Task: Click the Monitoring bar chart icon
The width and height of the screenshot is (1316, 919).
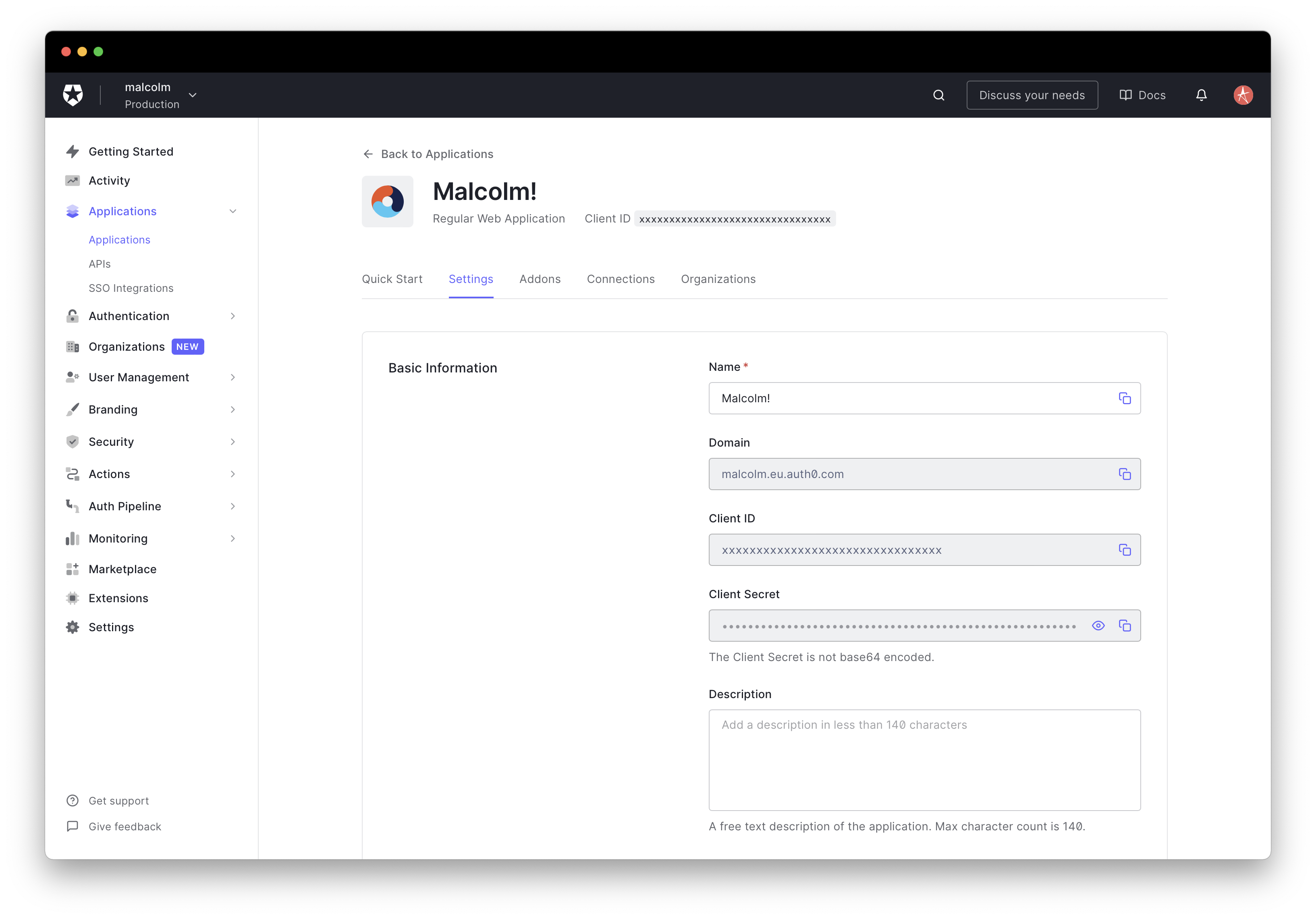Action: [72, 539]
